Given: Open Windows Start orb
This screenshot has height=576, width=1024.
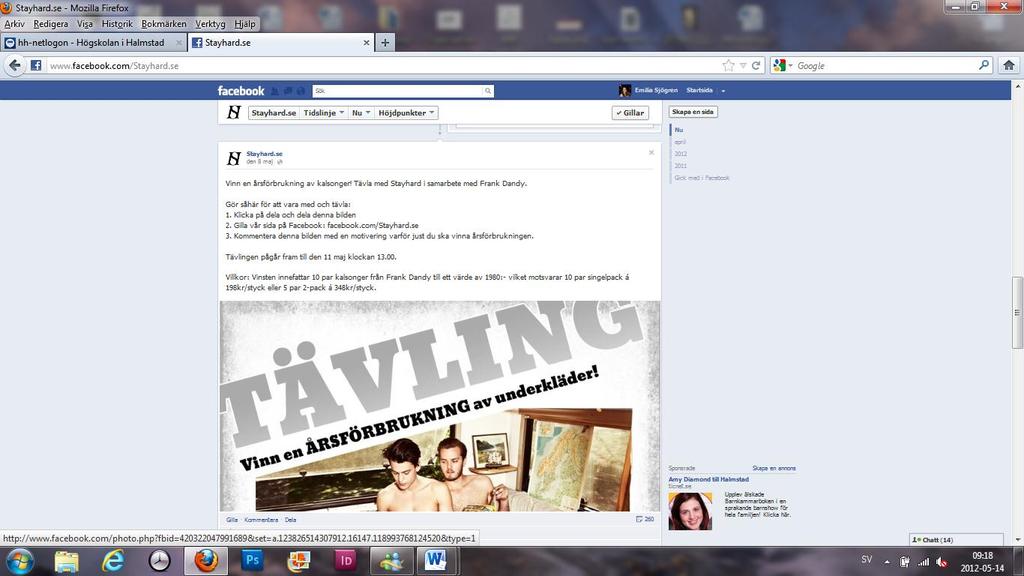Looking at the screenshot, I should coord(20,561).
